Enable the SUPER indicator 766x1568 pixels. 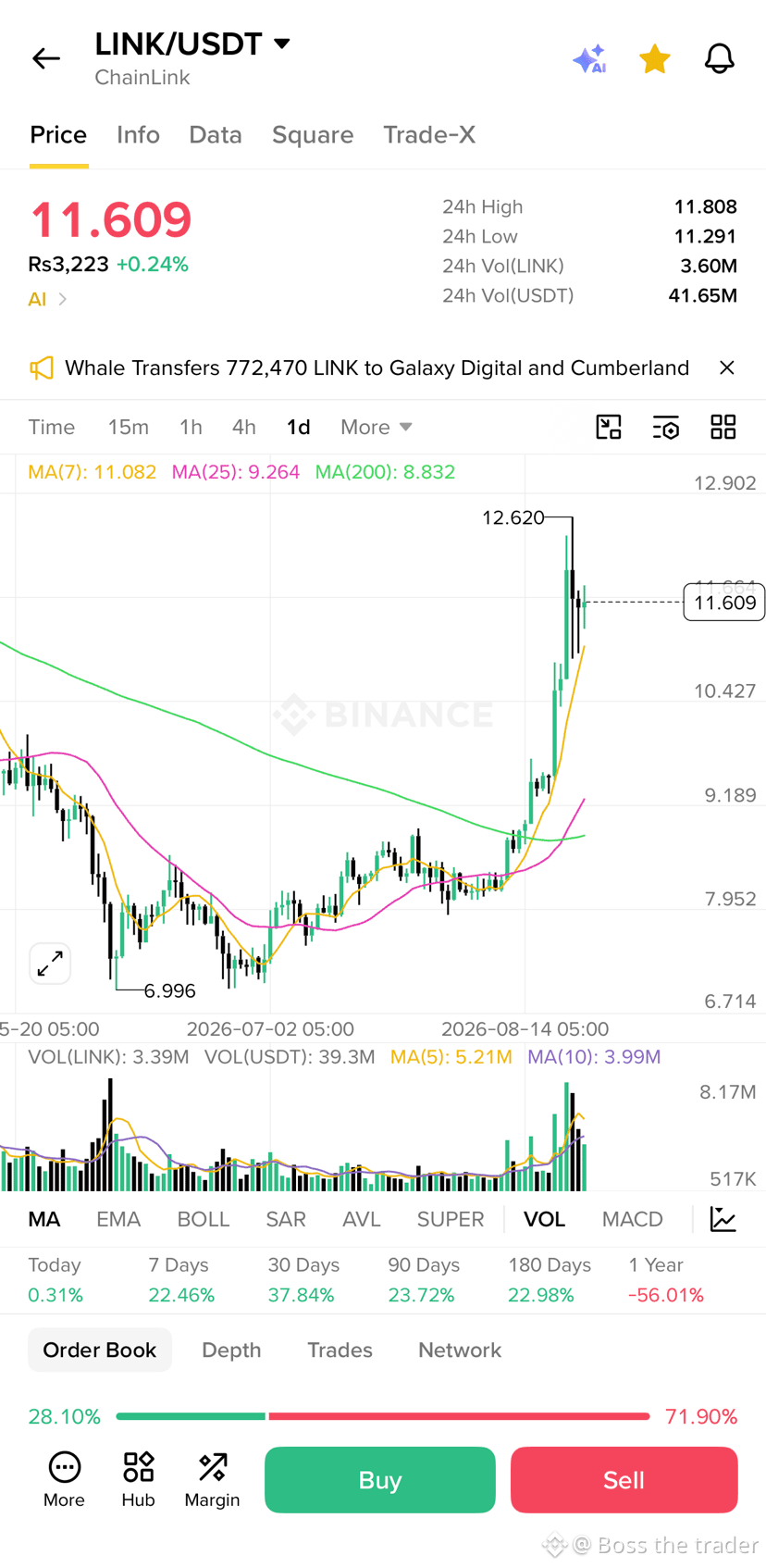(x=451, y=1219)
